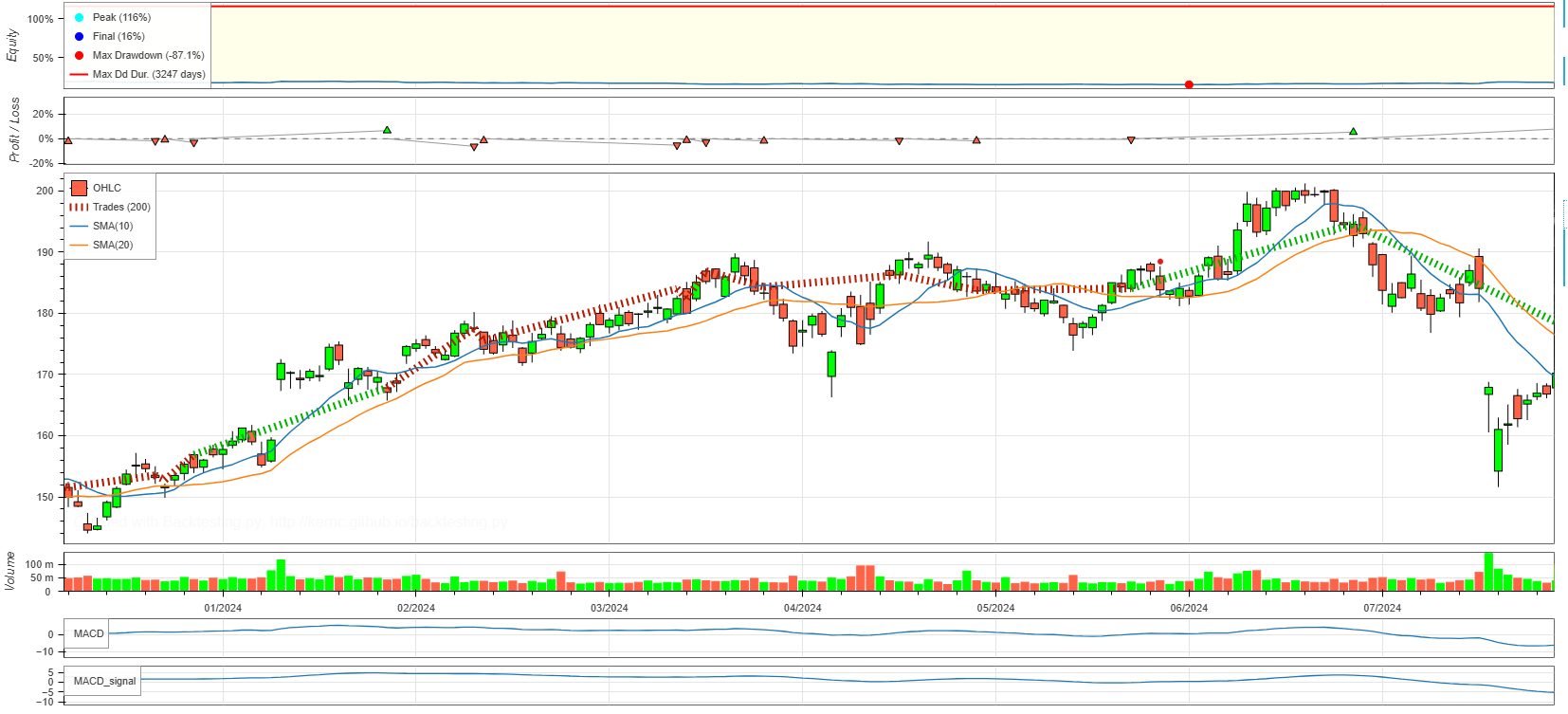Click the Profit / Loss axis title
This screenshot has width=1568, height=714.
(14, 130)
